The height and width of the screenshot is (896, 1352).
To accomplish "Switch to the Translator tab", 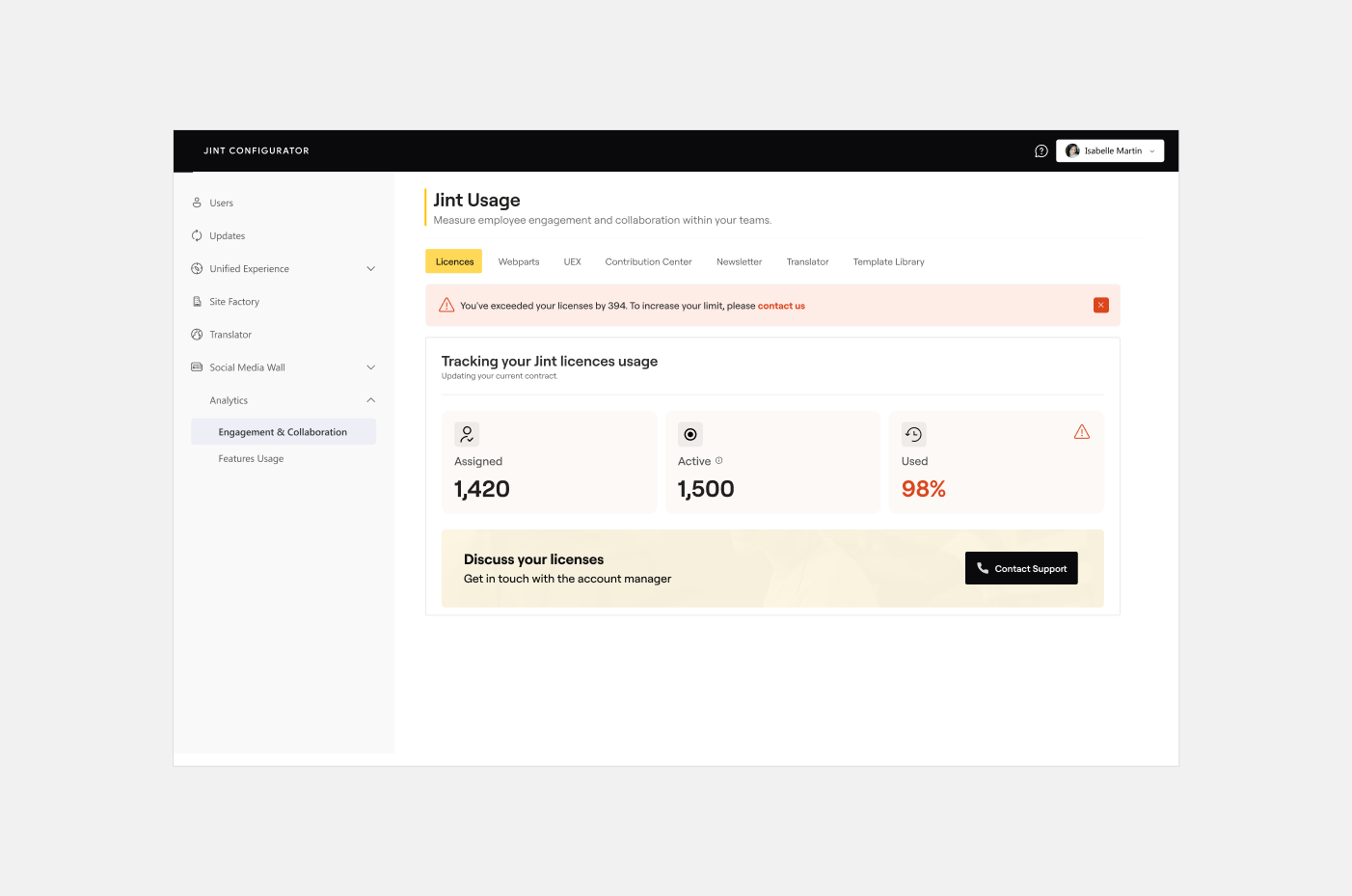I will click(808, 261).
